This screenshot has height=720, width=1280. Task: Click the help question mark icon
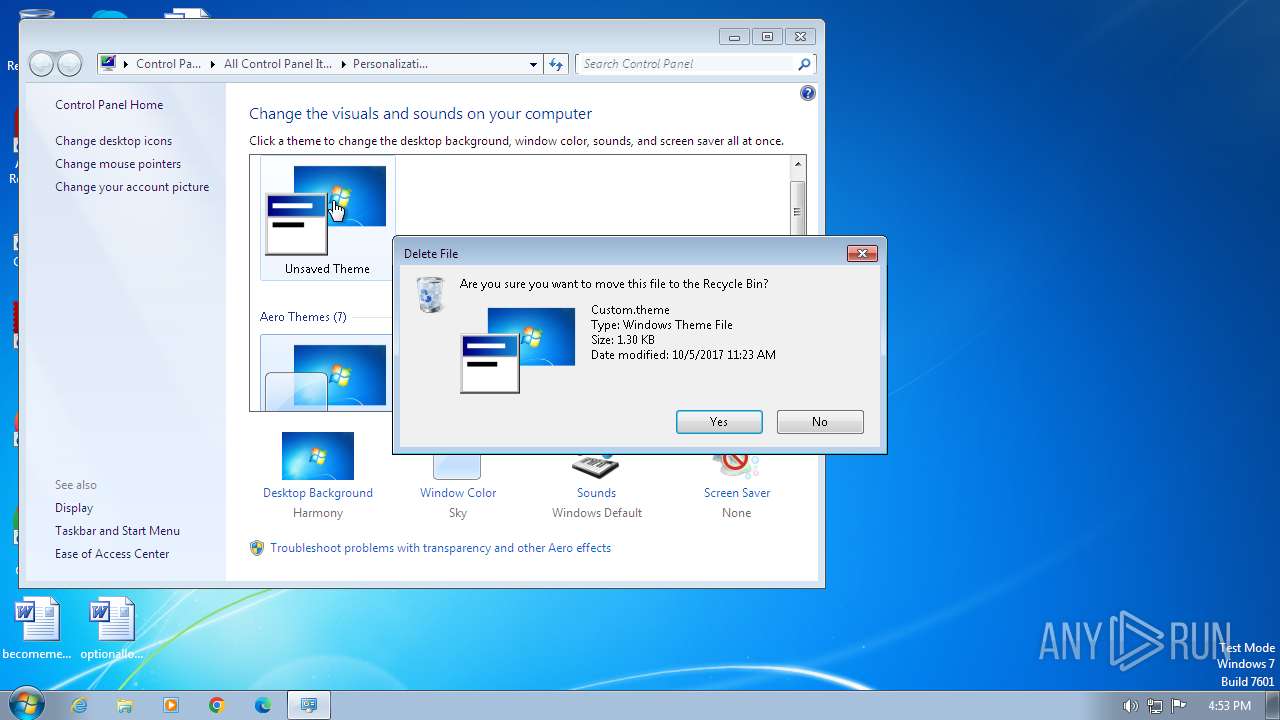[808, 93]
